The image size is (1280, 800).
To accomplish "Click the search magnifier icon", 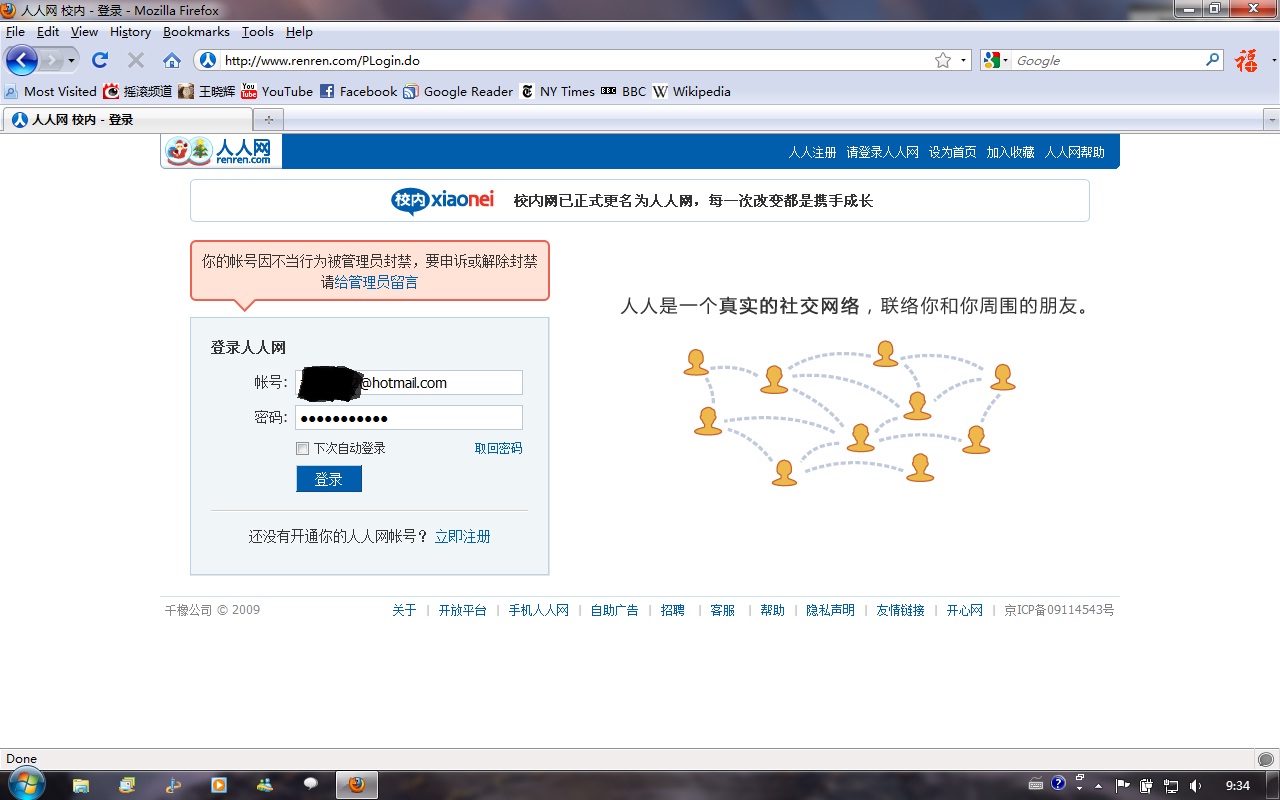I will [x=1213, y=60].
